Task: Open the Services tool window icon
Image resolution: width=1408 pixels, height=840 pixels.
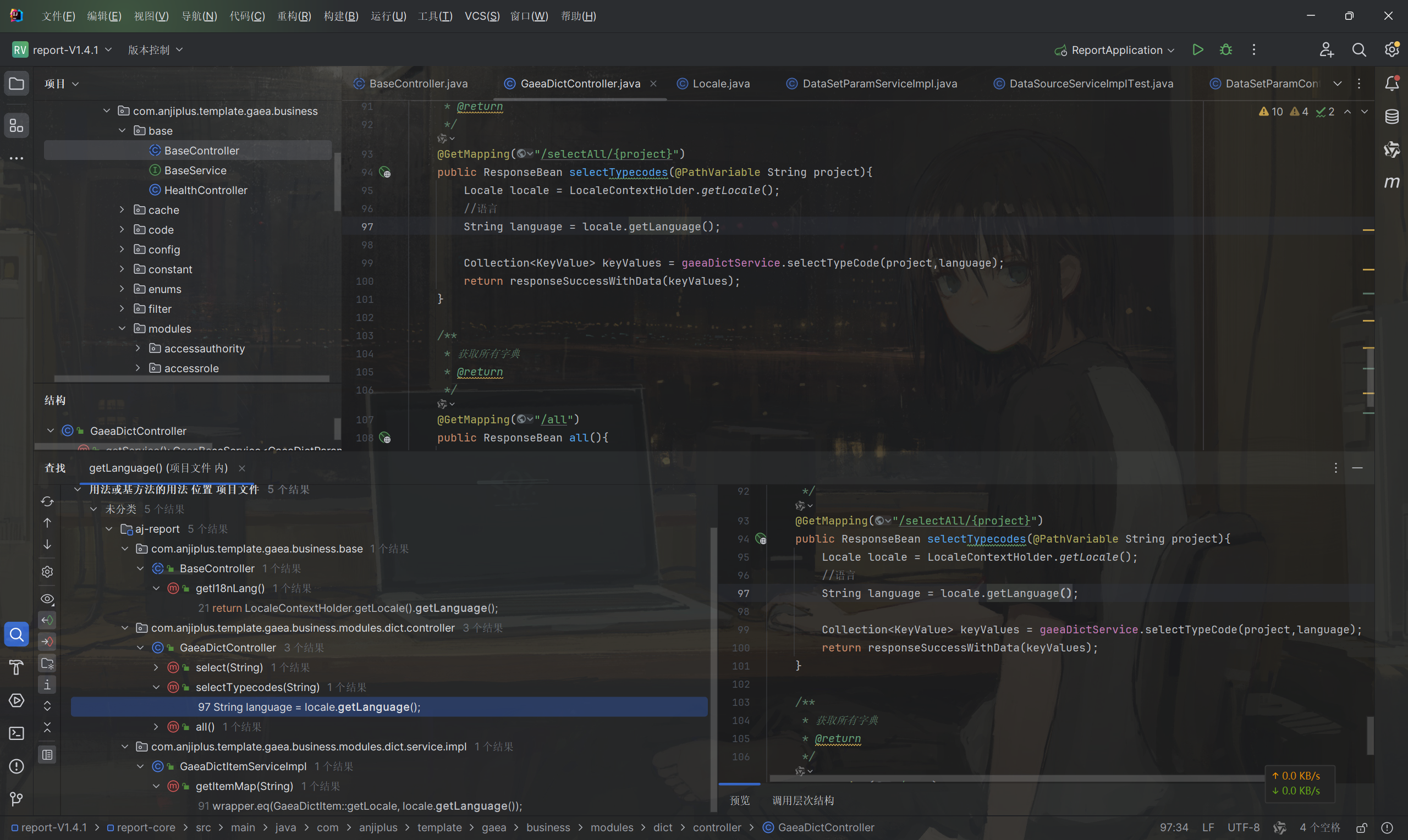Action: (x=16, y=700)
